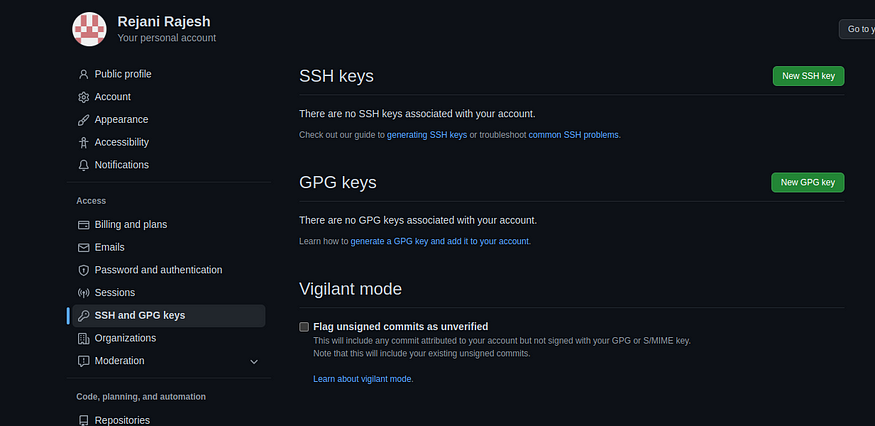This screenshot has width=875, height=426.
Task: Go to Repositories in the sidebar
Action: pos(122,420)
